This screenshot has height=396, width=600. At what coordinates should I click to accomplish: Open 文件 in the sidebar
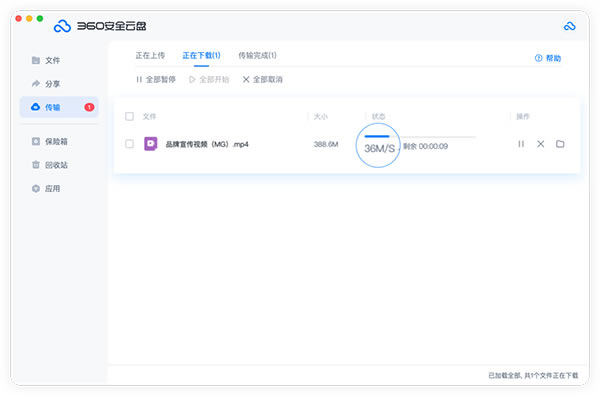point(46,60)
